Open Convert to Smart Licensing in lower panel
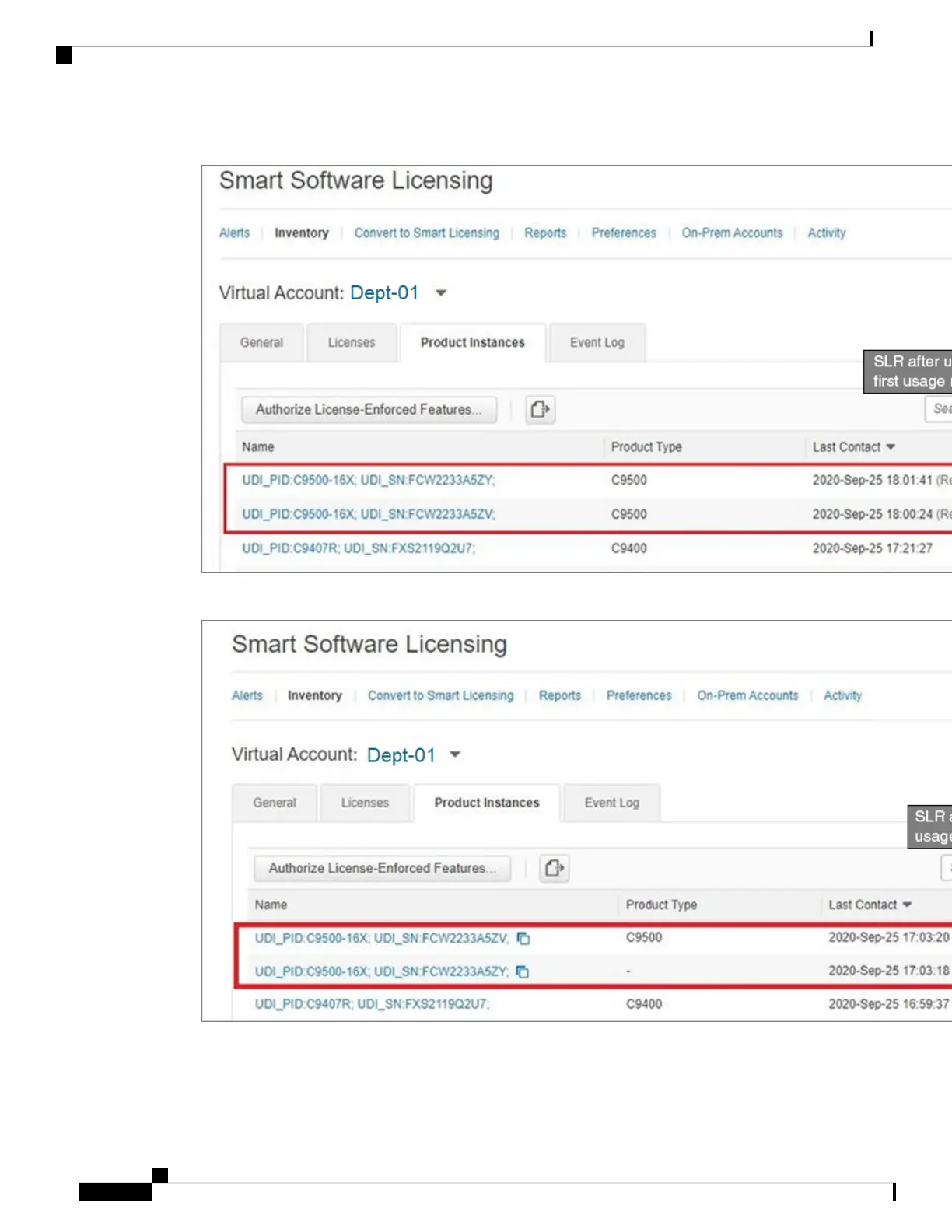 point(441,695)
